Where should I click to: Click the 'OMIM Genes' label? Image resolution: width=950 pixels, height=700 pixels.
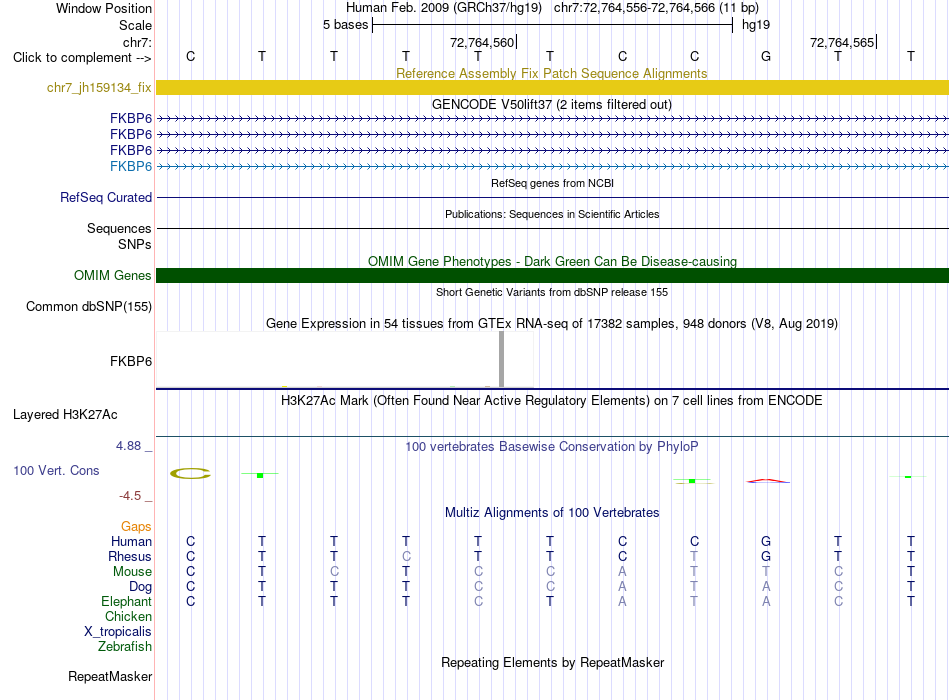click(113, 275)
